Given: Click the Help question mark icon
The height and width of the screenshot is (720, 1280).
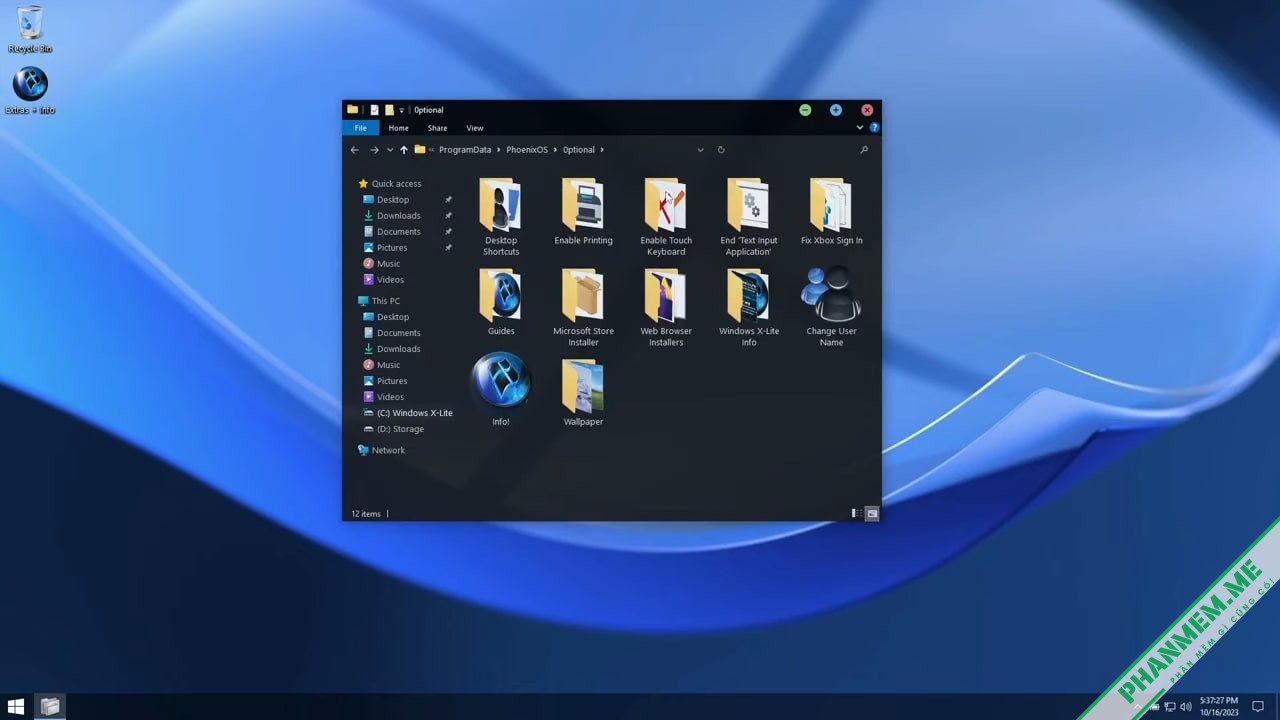Looking at the screenshot, I should point(875,128).
